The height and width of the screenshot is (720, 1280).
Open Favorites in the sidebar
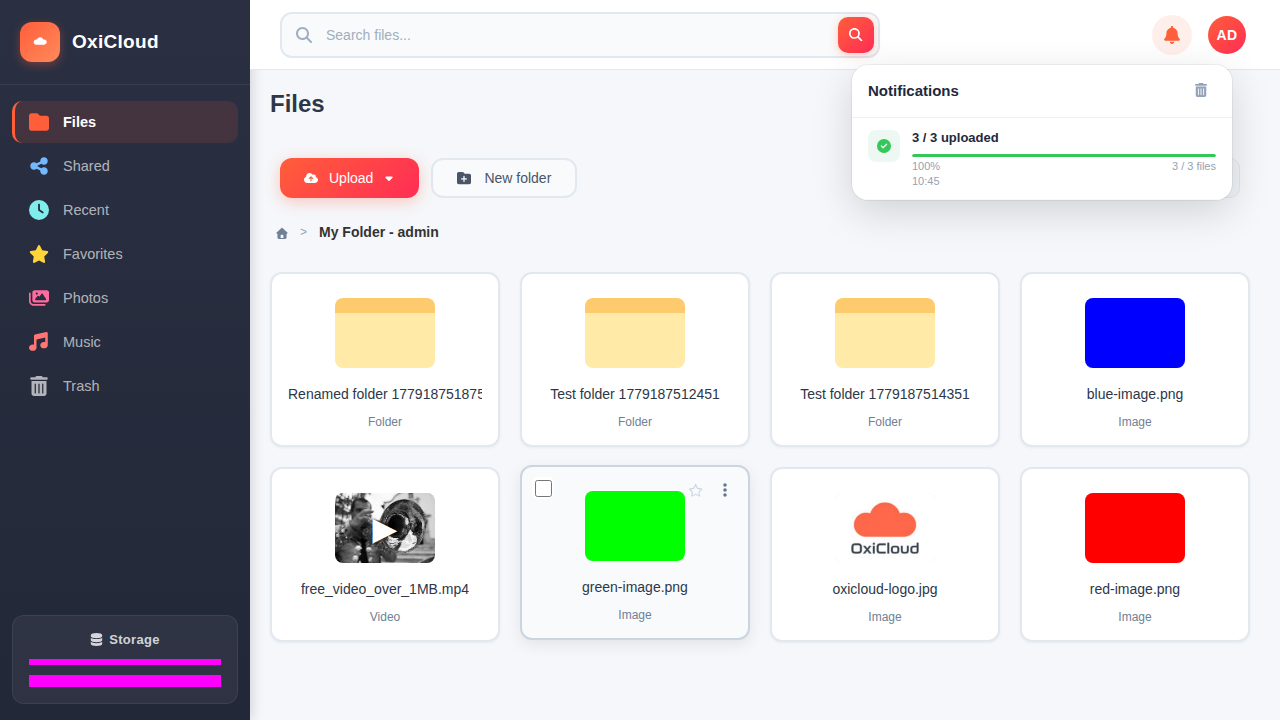125,254
